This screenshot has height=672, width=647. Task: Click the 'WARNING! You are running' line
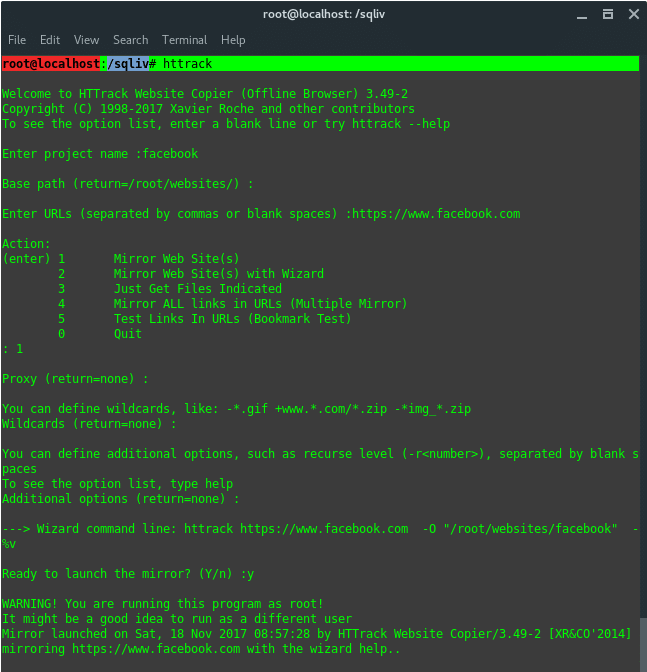(162, 604)
